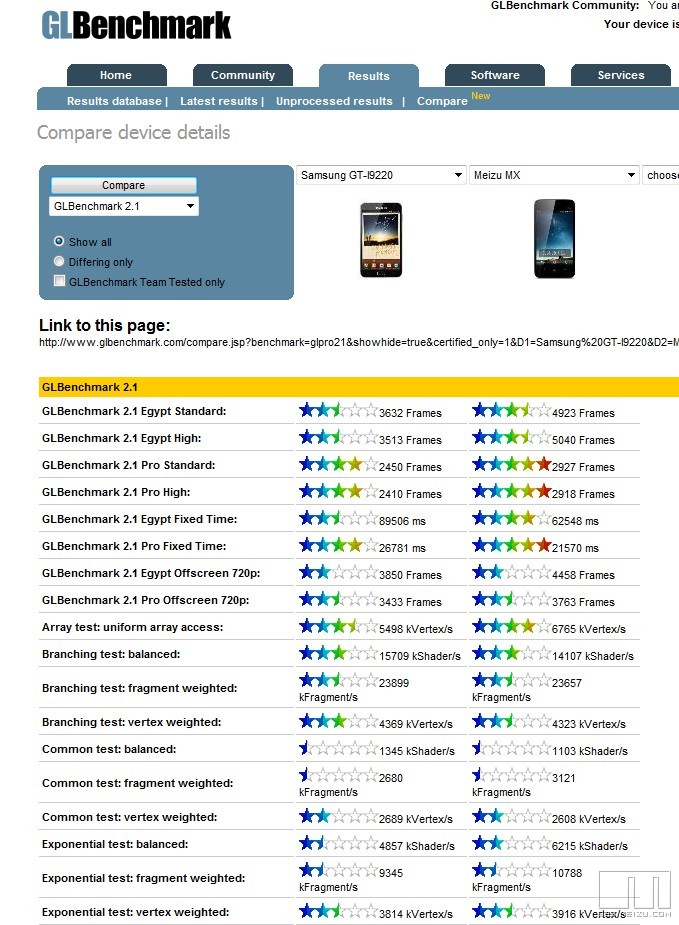Open the GLBenchmark 2.1 version dropdown
Image resolution: width=679 pixels, height=925 pixels.
point(123,206)
